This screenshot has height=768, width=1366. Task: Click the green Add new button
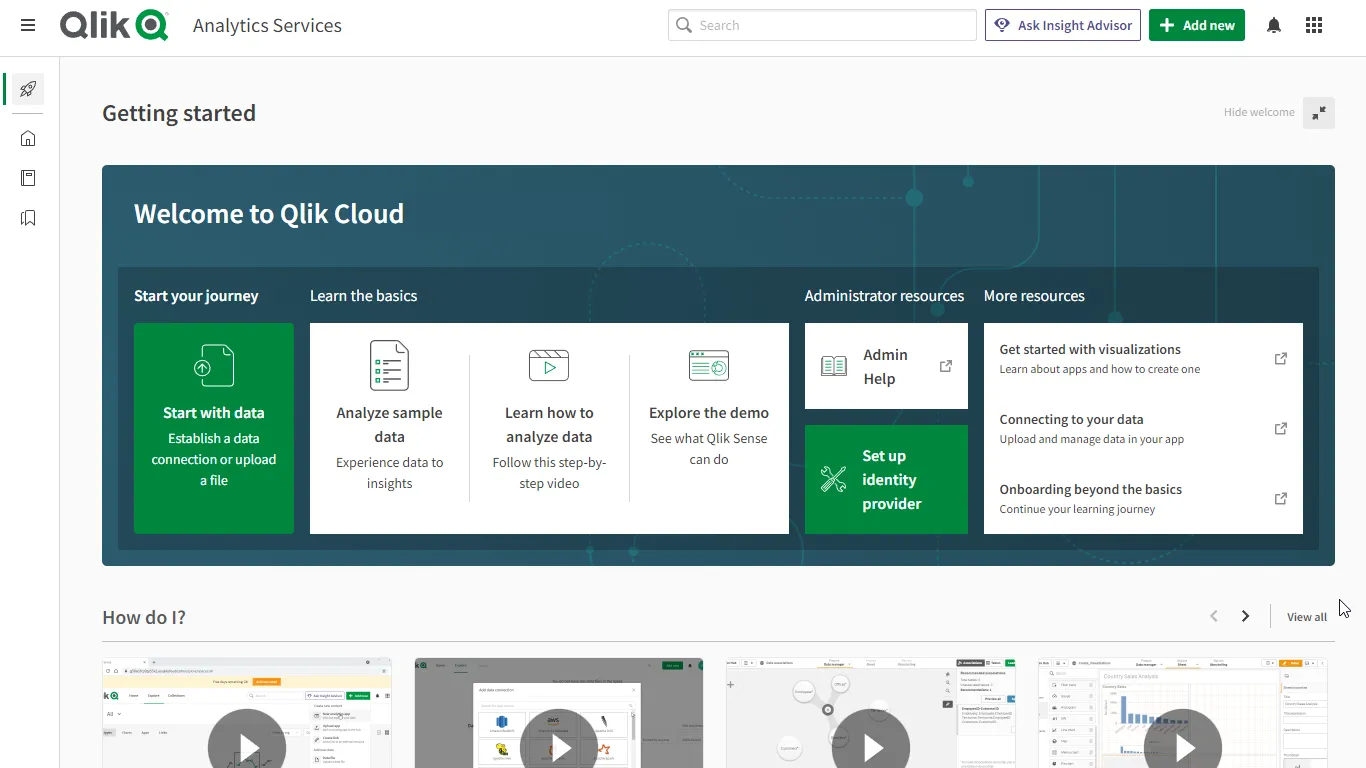pos(1196,25)
